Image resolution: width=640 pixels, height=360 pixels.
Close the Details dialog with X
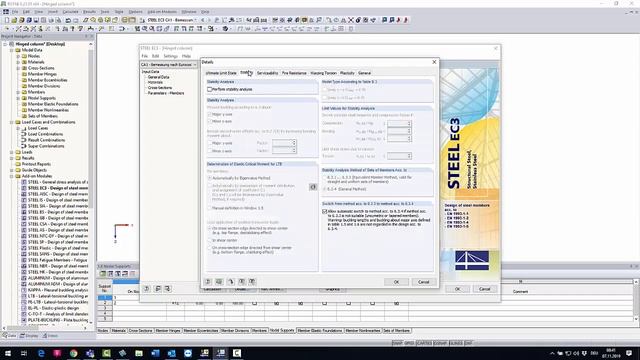point(434,62)
